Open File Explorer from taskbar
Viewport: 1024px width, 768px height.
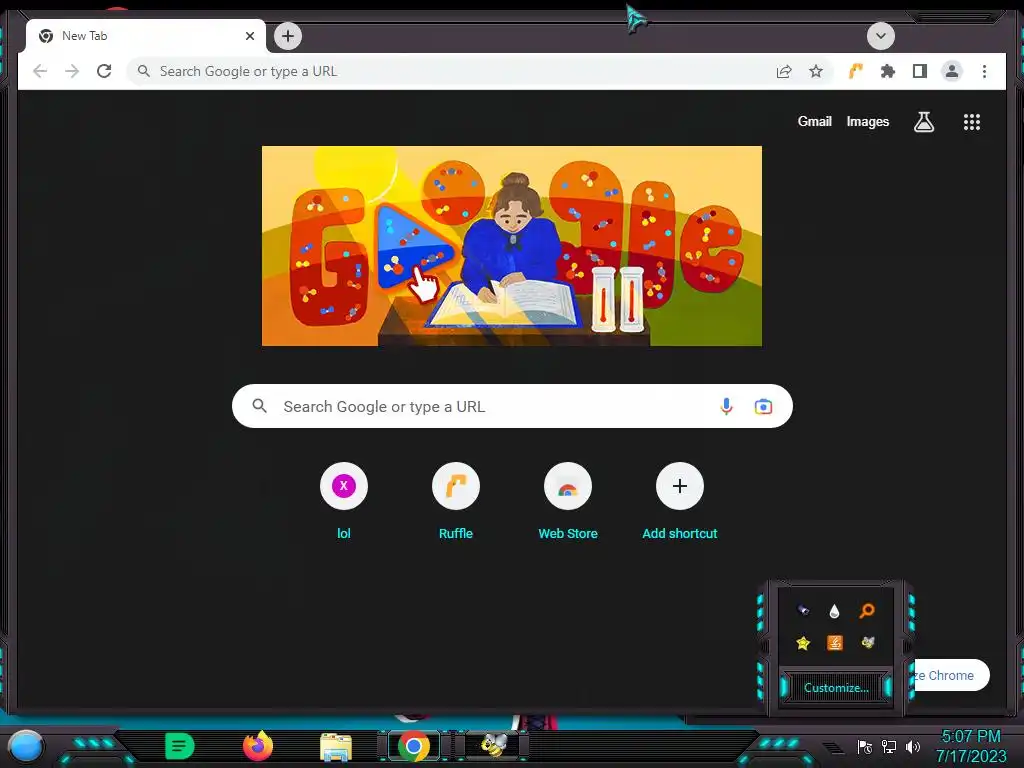(336, 747)
